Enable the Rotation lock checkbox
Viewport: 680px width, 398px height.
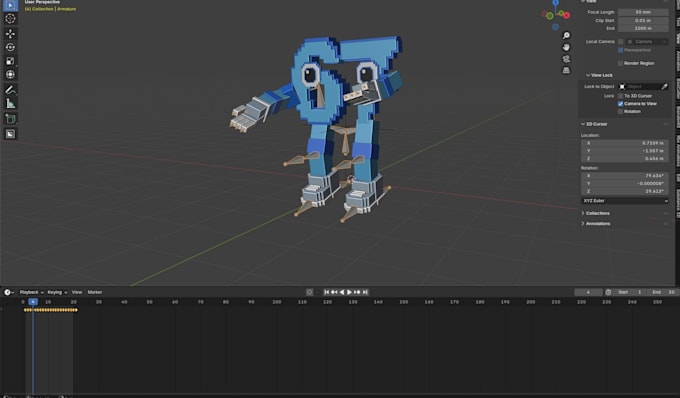point(621,111)
